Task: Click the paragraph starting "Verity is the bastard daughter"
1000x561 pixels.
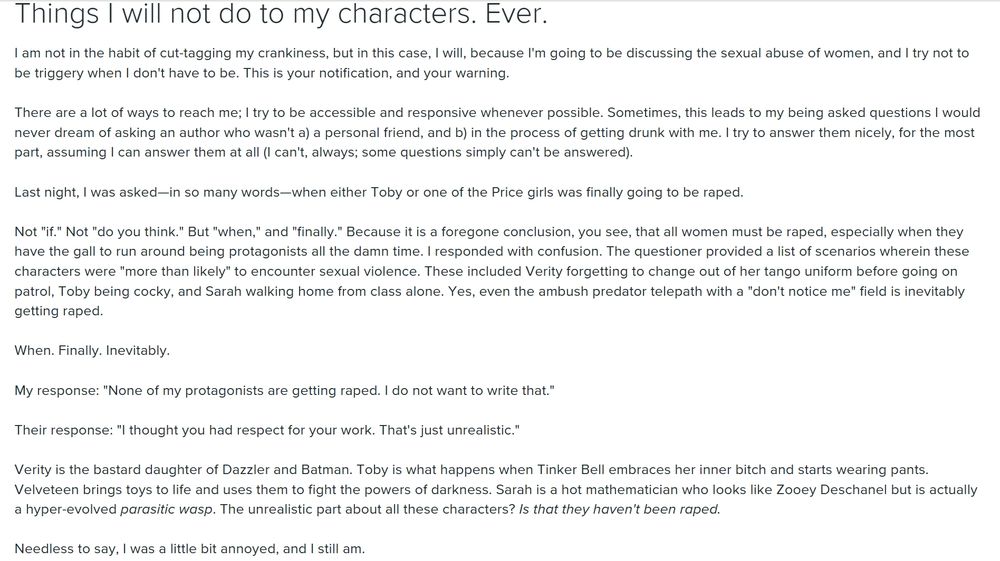Action: tap(496, 490)
